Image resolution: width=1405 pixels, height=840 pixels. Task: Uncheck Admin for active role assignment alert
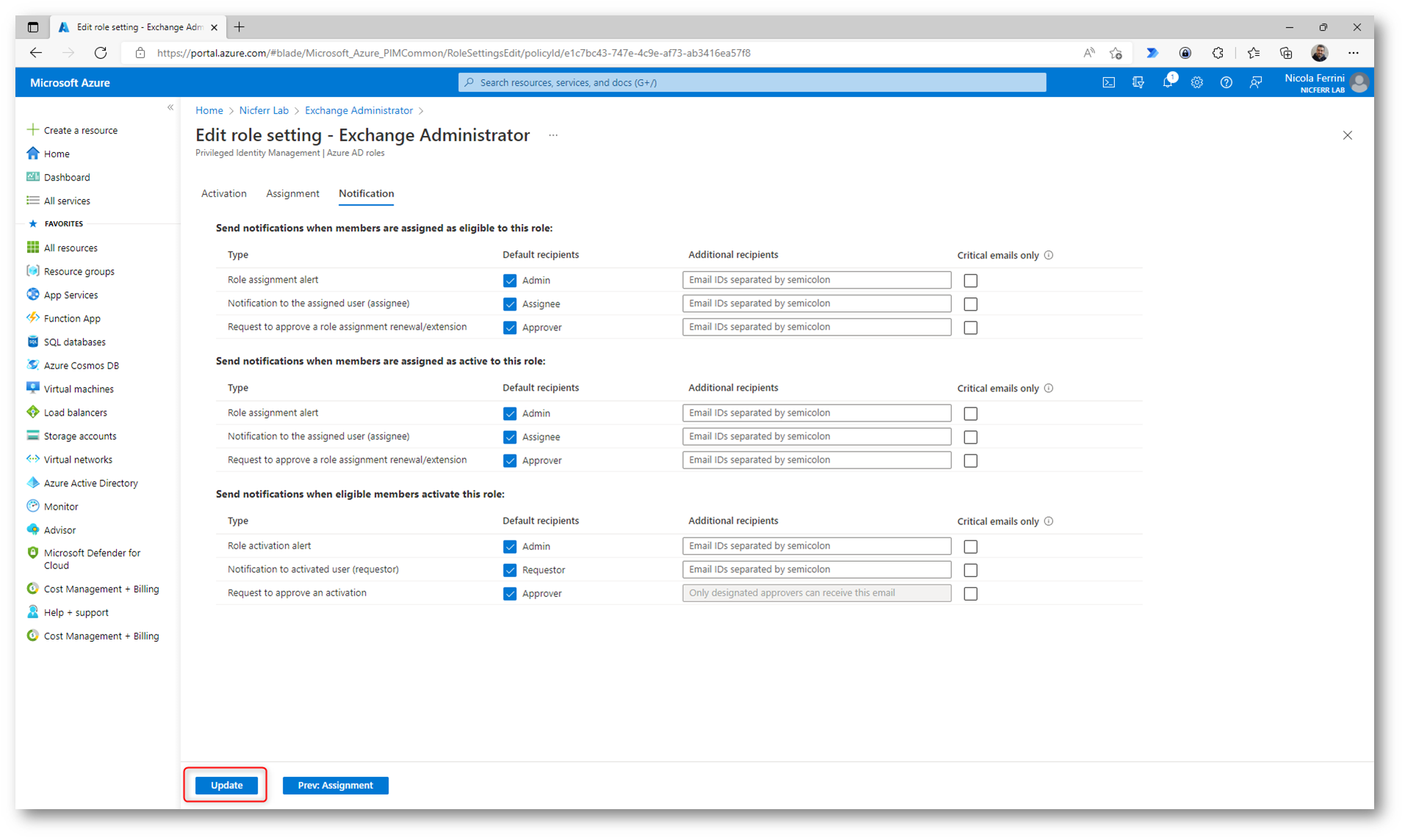tap(510, 413)
